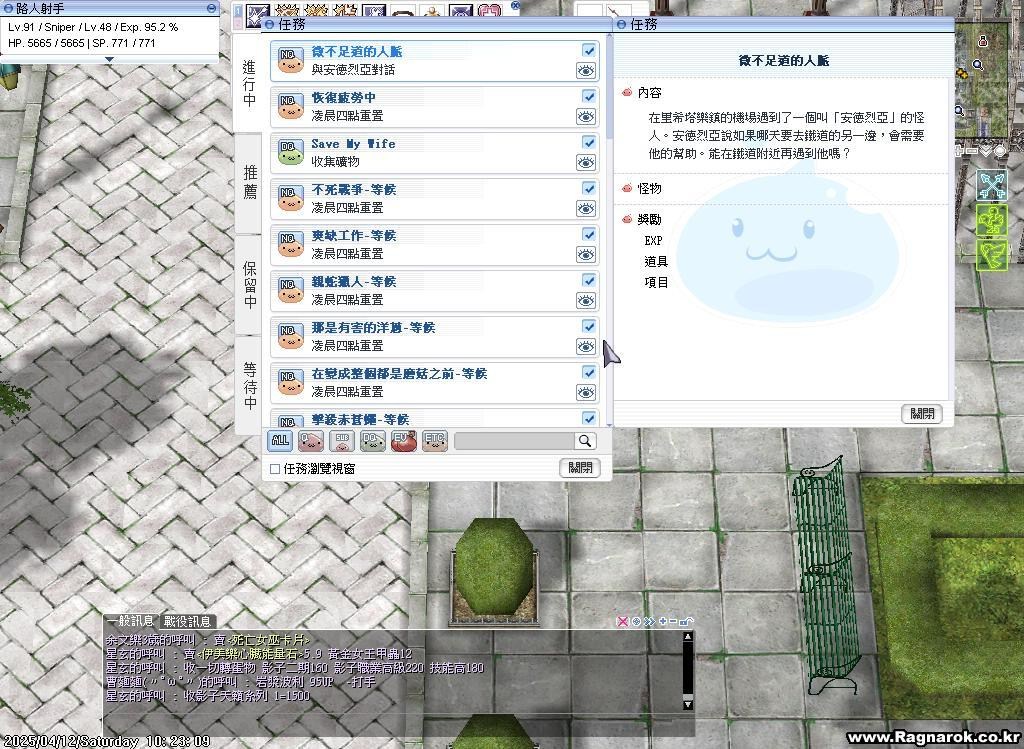Toggle eye icon for 親蛇獵人-等候 quest

tap(586, 300)
